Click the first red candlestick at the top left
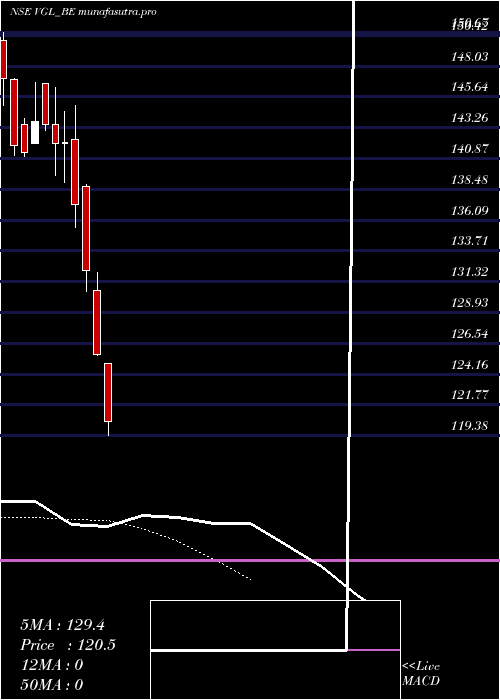Viewport: 500px width, 700px height. click(4, 59)
